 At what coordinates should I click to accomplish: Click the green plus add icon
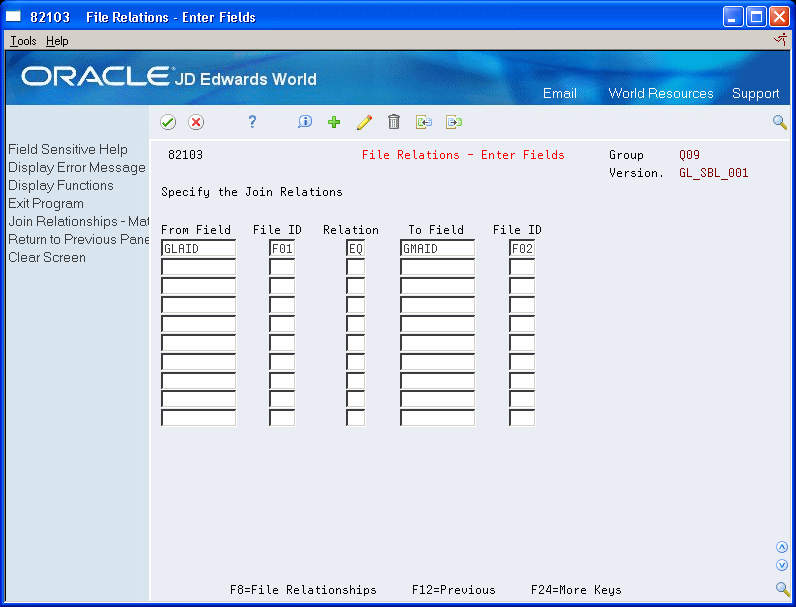click(334, 122)
